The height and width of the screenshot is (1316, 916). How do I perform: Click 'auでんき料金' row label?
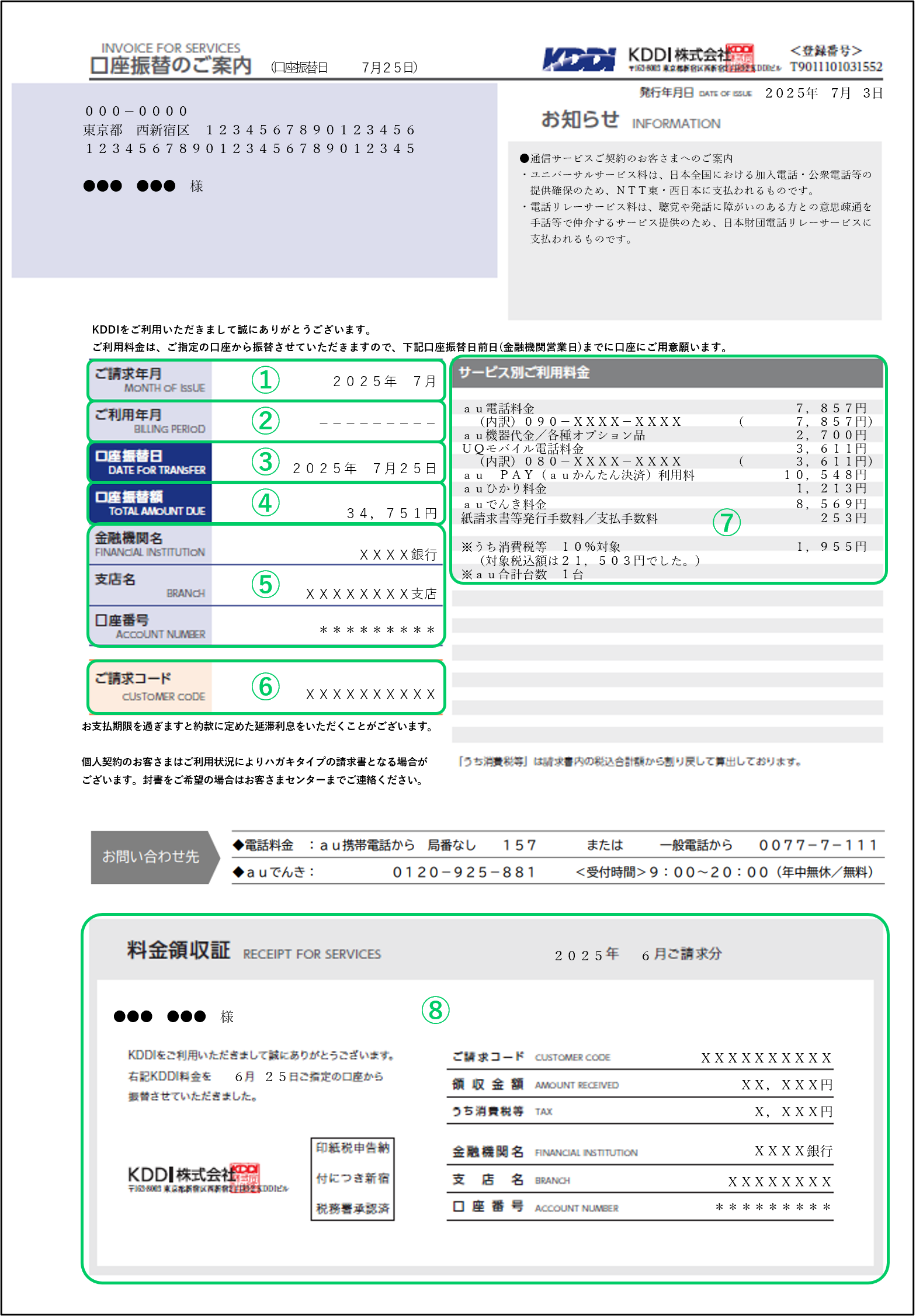click(x=505, y=504)
